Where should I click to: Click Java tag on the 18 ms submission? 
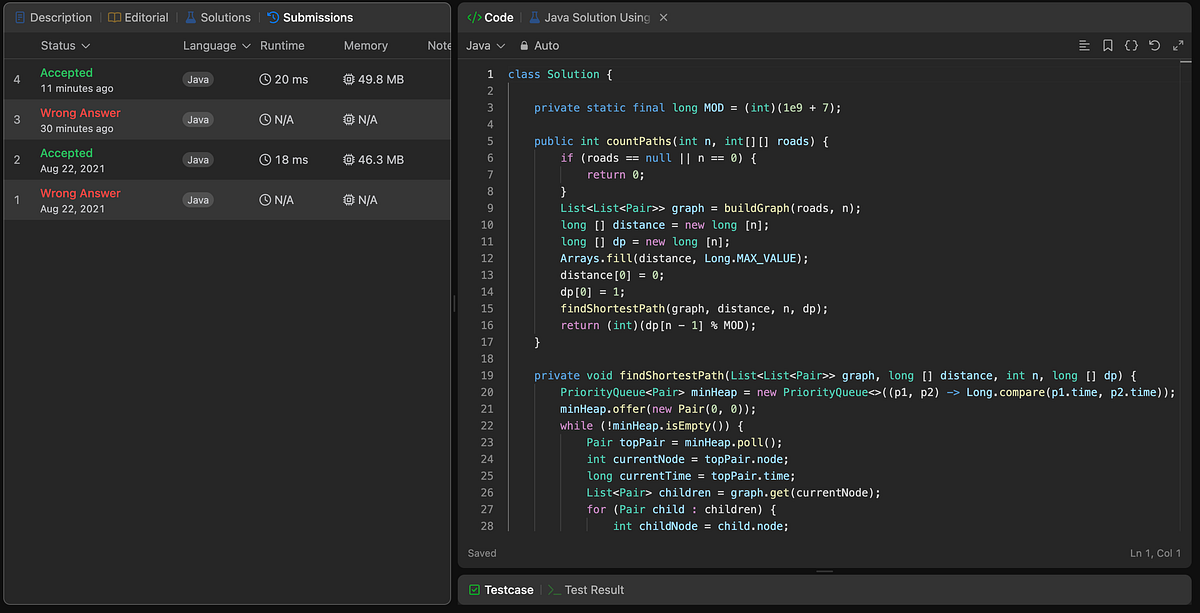pos(198,160)
